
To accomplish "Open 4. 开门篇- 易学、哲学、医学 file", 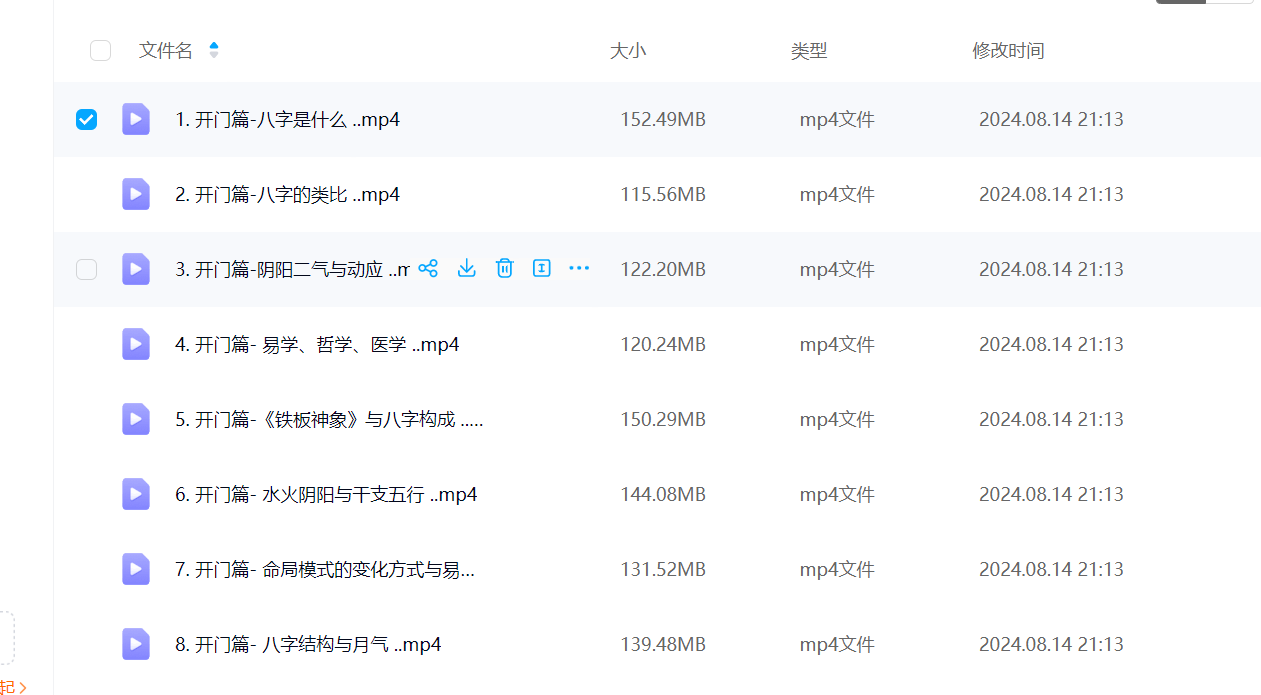I will pyautogui.click(x=316, y=345).
